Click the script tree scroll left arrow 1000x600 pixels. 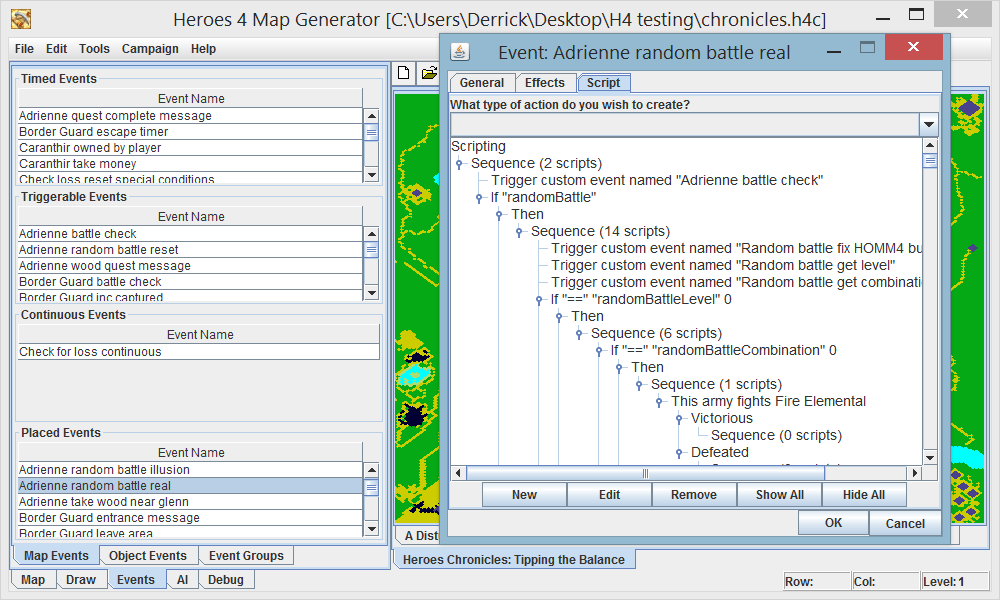pyautogui.click(x=459, y=473)
